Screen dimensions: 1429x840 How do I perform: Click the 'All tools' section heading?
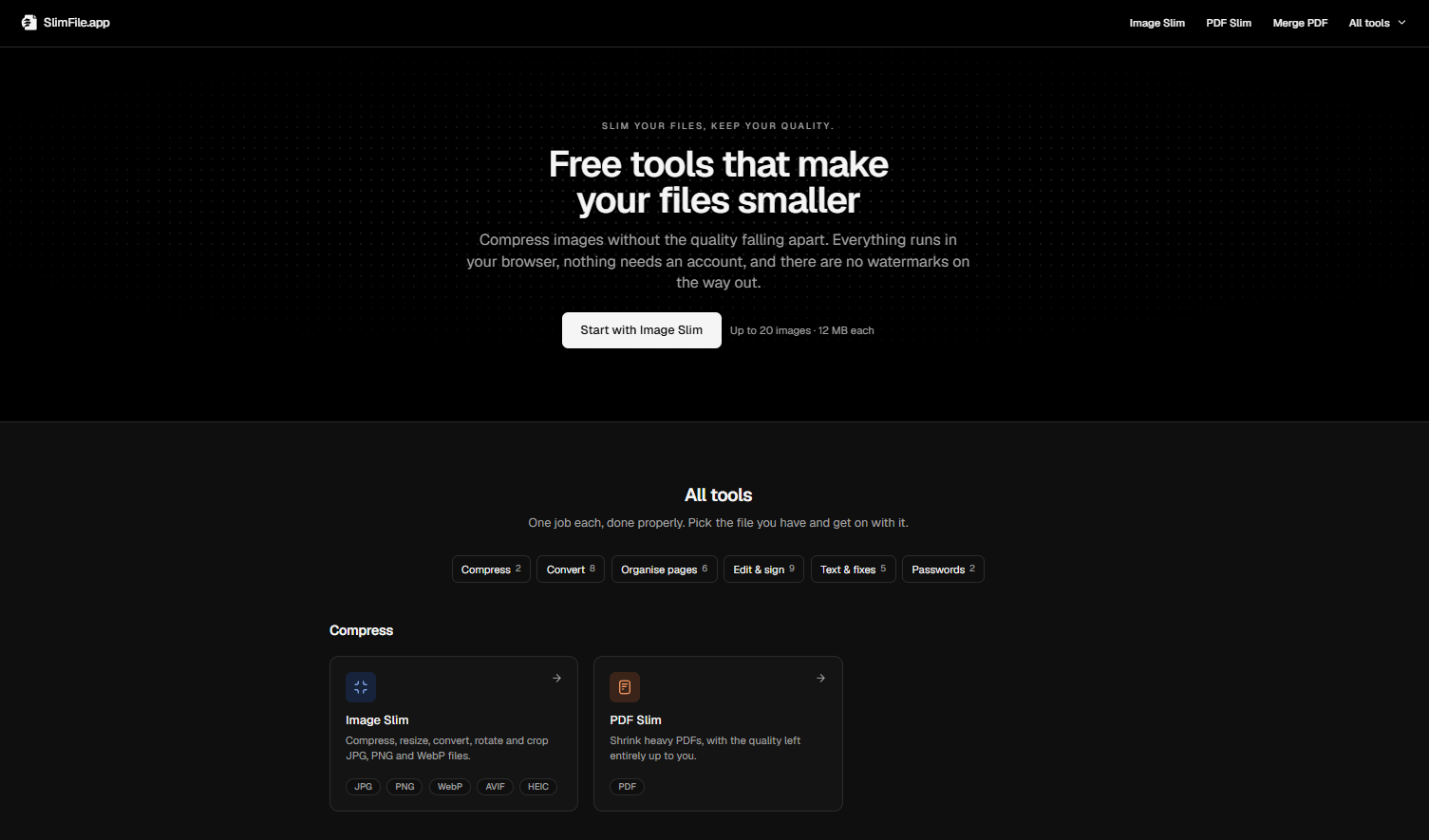point(719,495)
